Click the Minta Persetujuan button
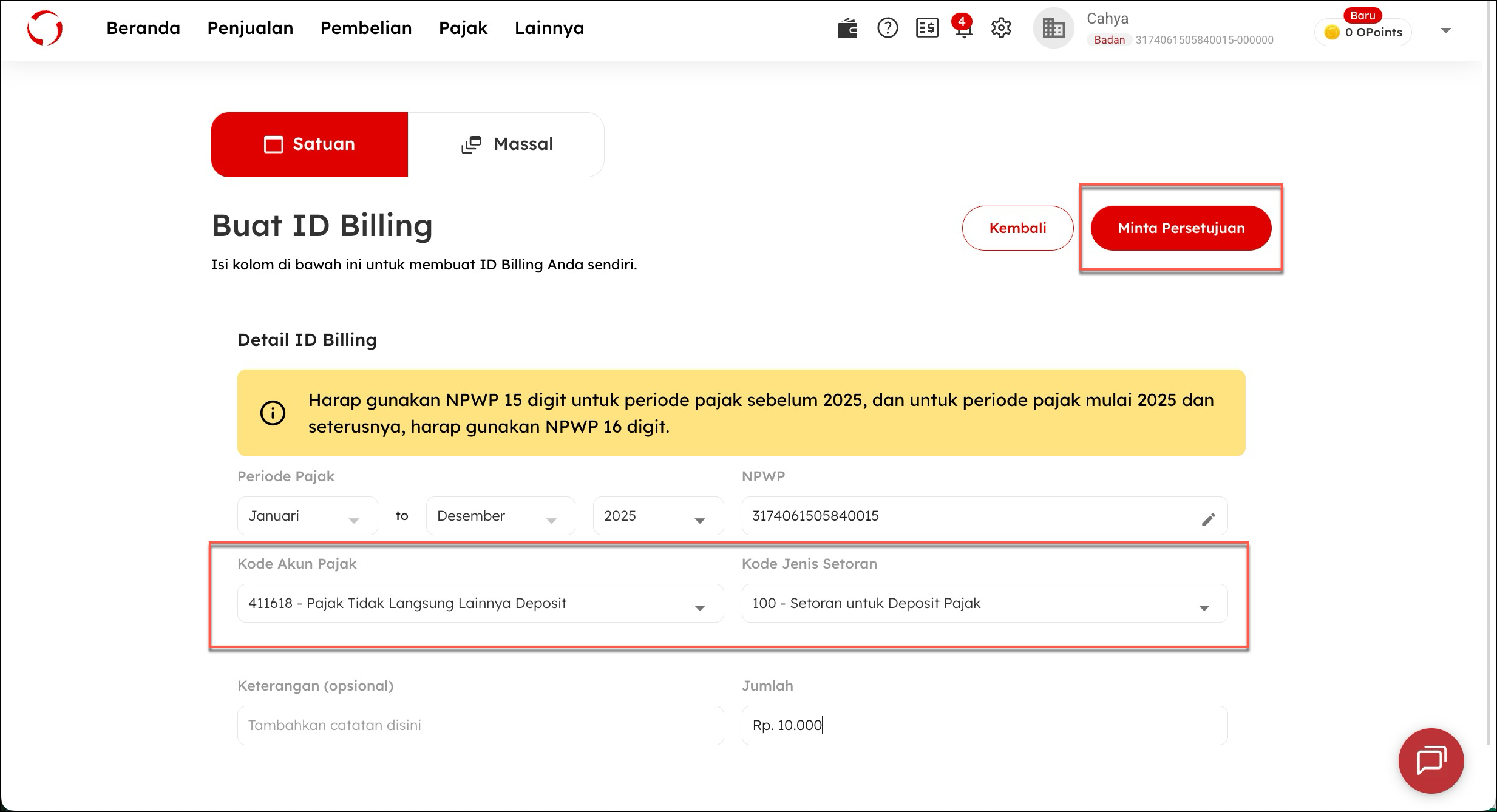Viewport: 1497px width, 812px height. click(1181, 228)
